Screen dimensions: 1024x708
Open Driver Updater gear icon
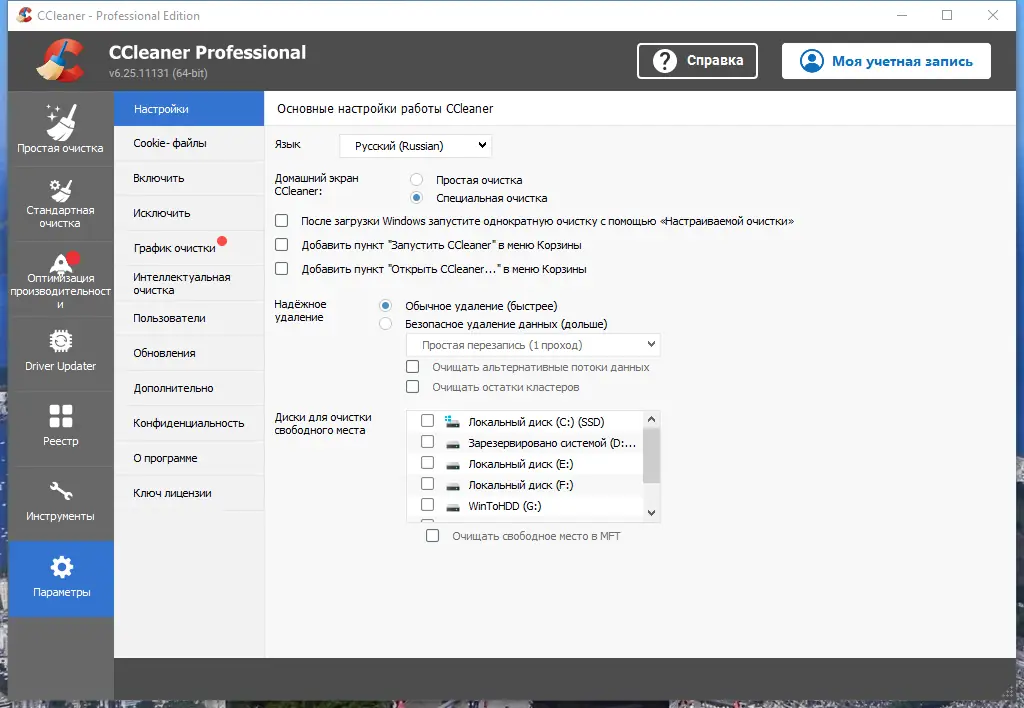[x=61, y=341]
